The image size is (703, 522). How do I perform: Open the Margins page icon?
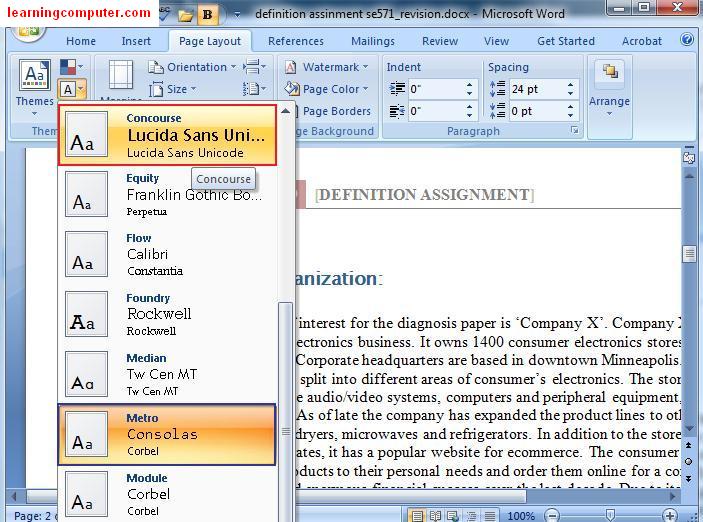tap(121, 74)
